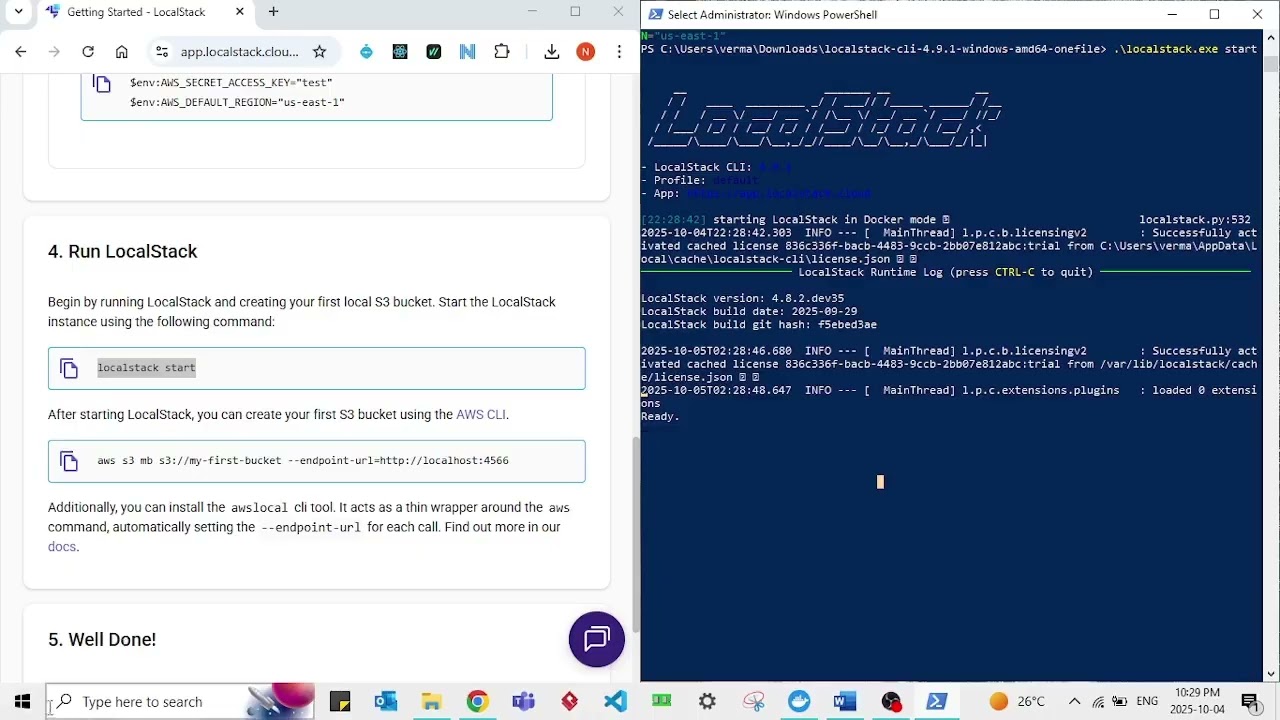Open the chat support widget
1280x720 pixels.
coord(597,639)
